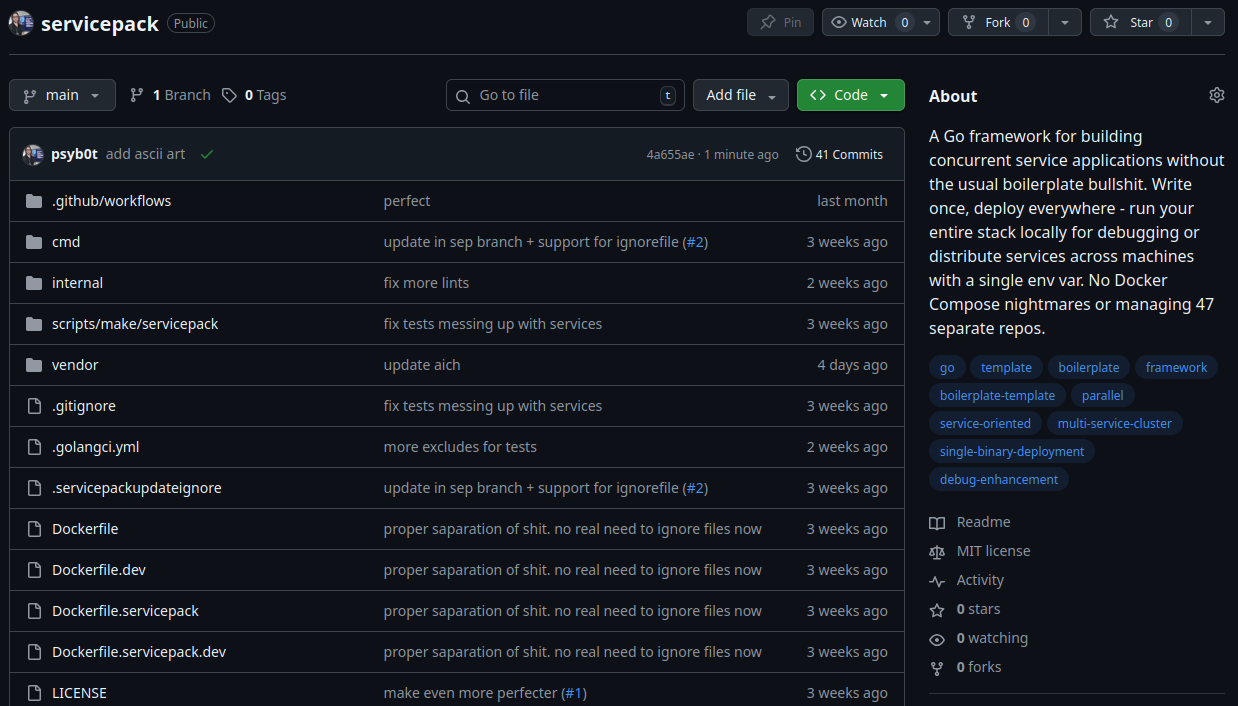The image size is (1238, 706).
Task: Click the green check on the latest commit
Action: click(x=206, y=154)
